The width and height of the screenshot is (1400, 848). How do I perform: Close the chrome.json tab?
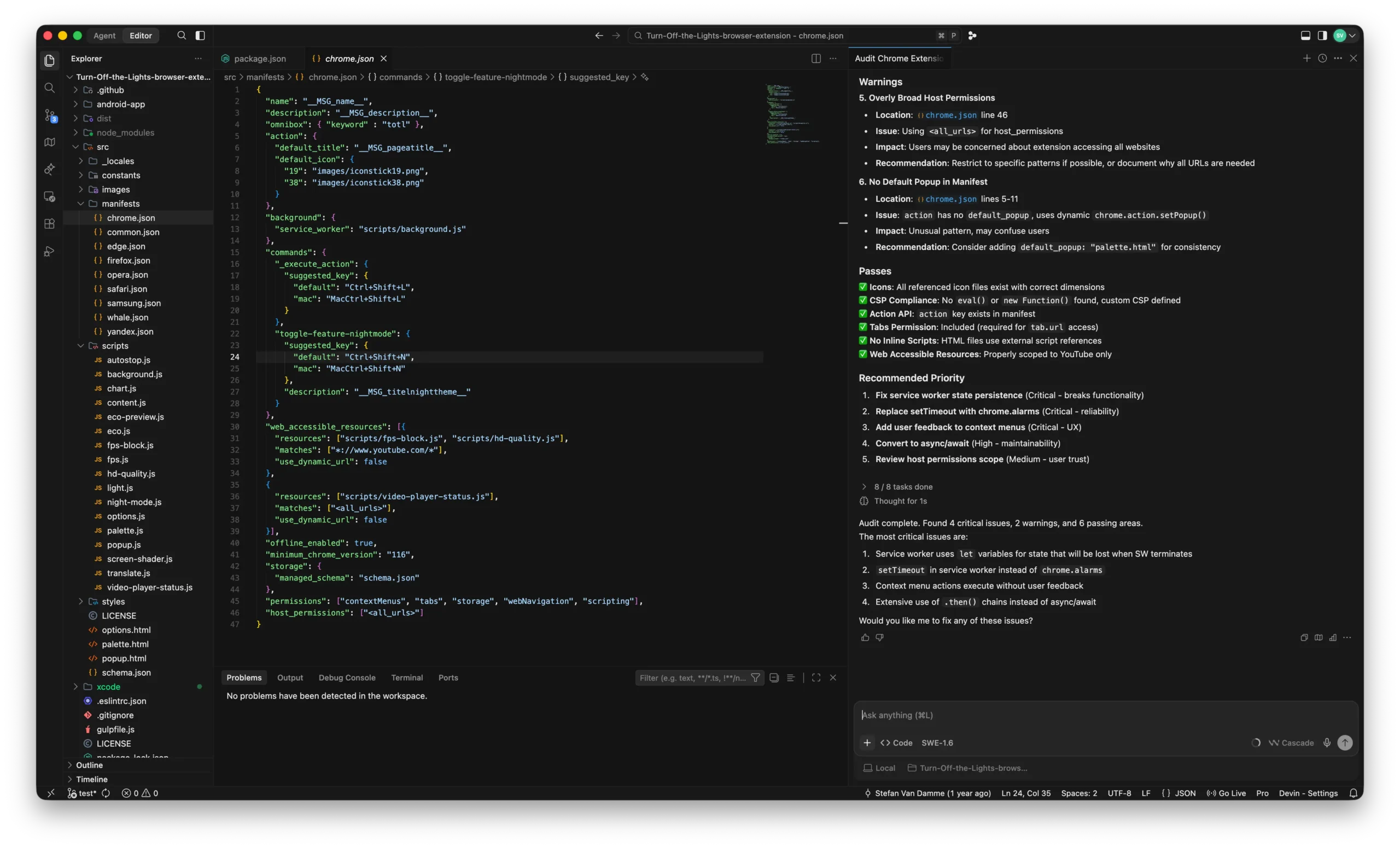click(383, 59)
